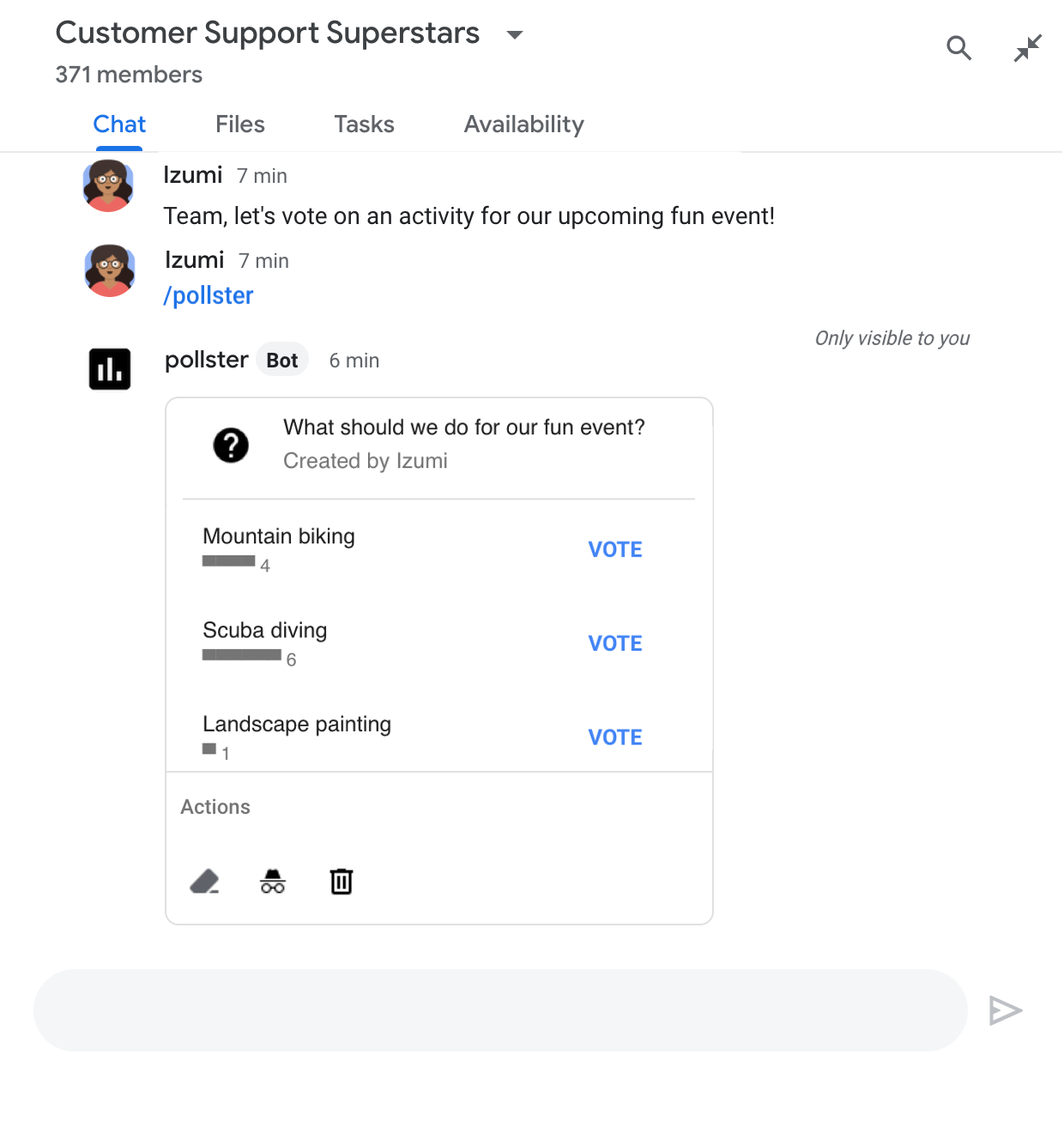1064x1128 pixels.
Task: Switch to the Files tab
Action: pyautogui.click(x=240, y=124)
